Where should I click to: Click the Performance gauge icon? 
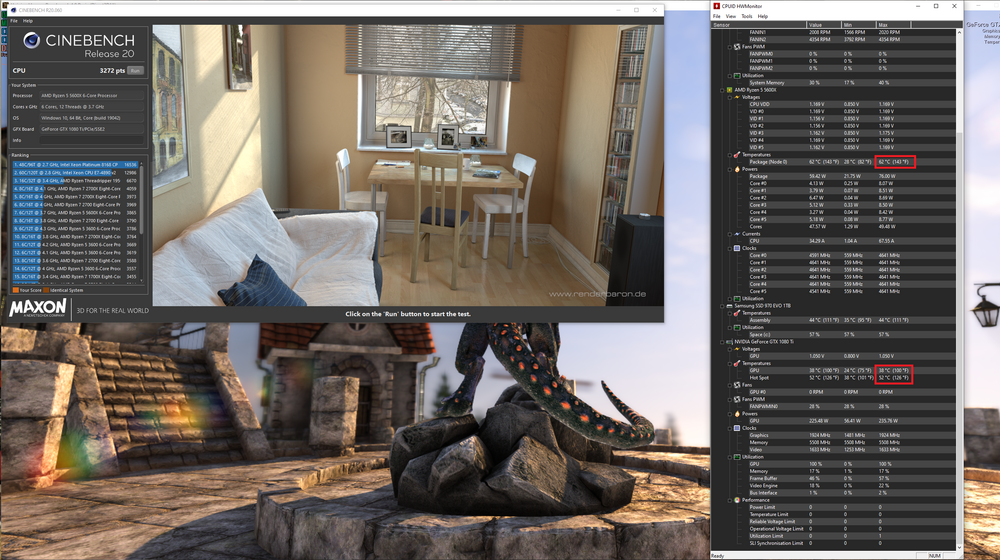[737, 500]
